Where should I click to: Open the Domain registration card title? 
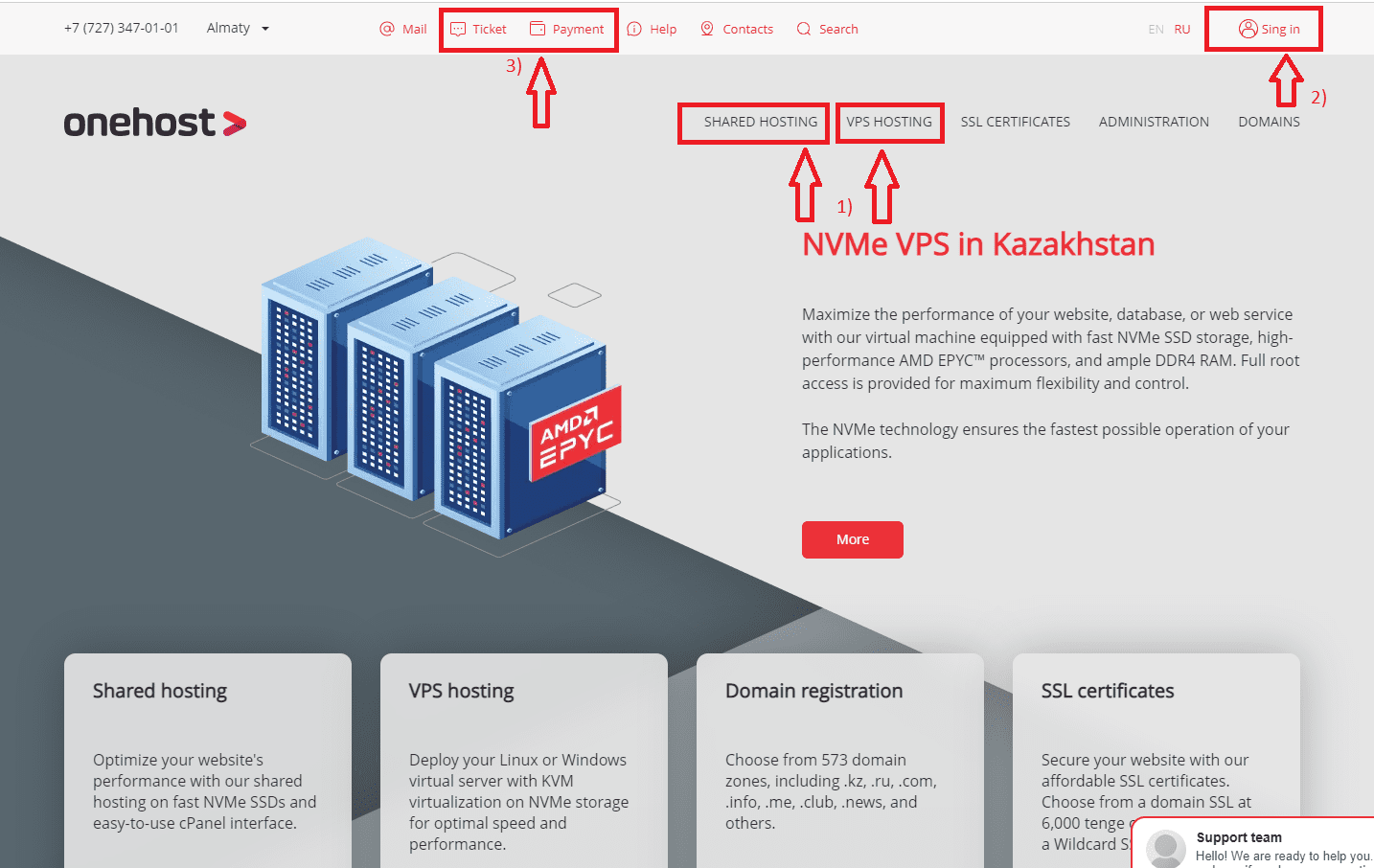click(x=813, y=691)
